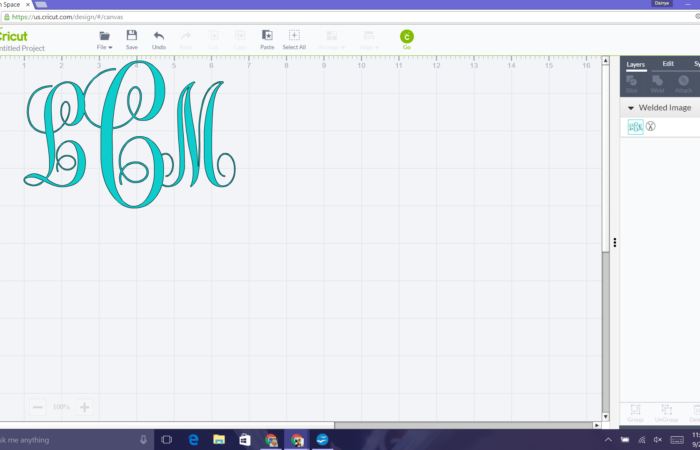Click the 100% zoom level text
700x450 pixels.
[61, 407]
